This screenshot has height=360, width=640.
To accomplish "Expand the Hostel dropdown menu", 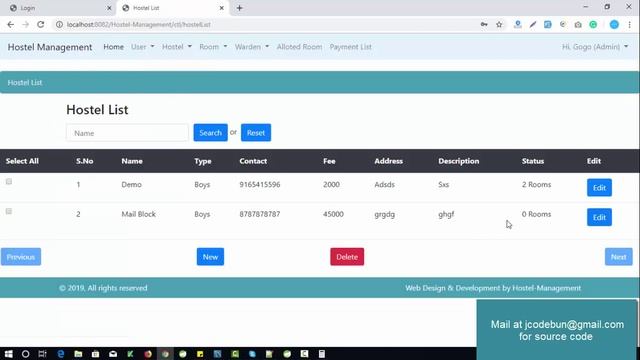I will pos(177,47).
